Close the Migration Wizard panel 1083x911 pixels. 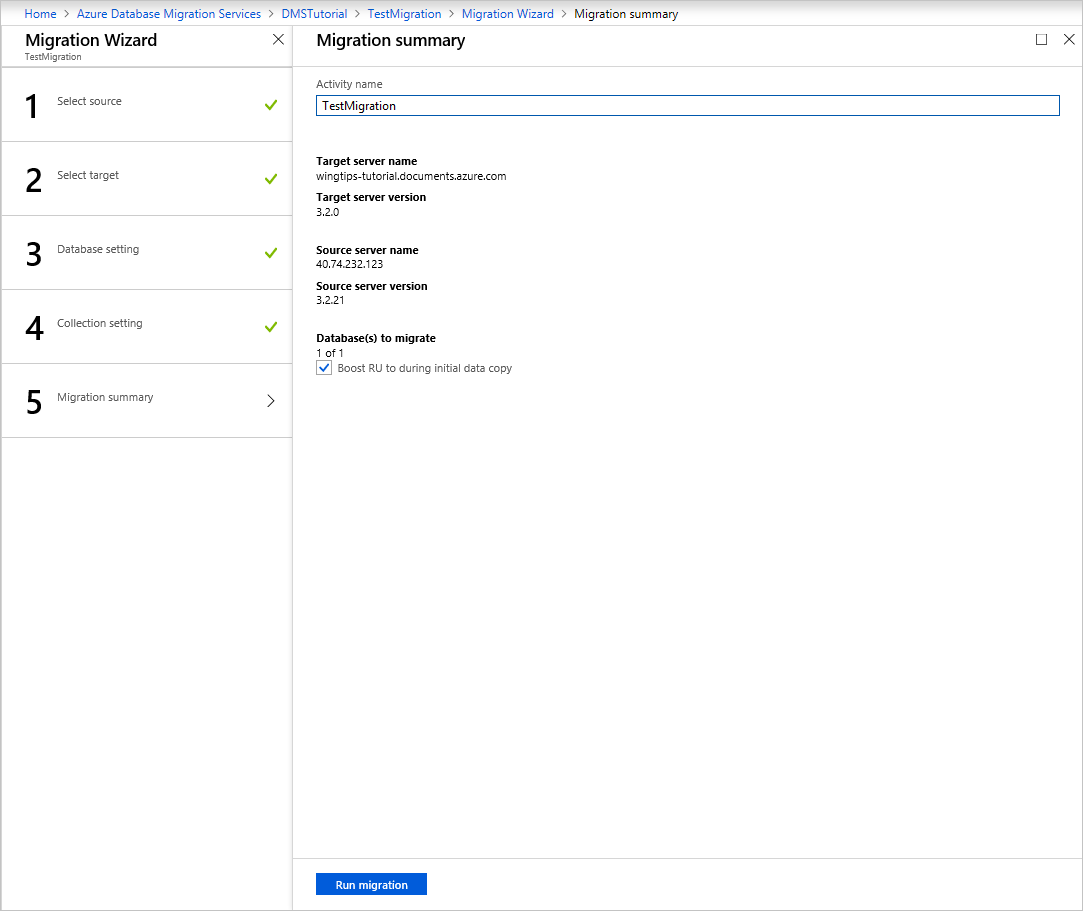(x=278, y=39)
